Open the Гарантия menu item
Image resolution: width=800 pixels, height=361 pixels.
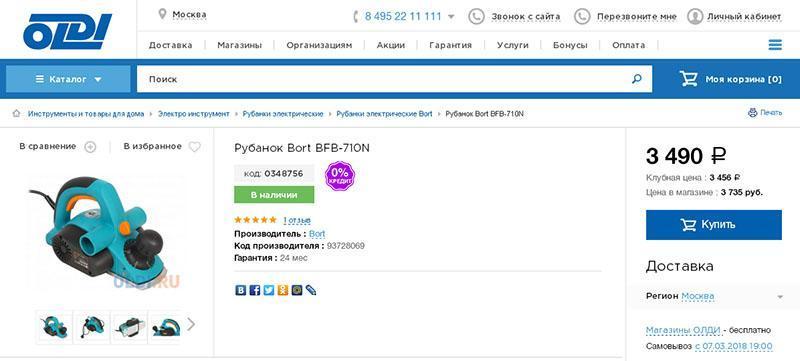pyautogui.click(x=451, y=45)
